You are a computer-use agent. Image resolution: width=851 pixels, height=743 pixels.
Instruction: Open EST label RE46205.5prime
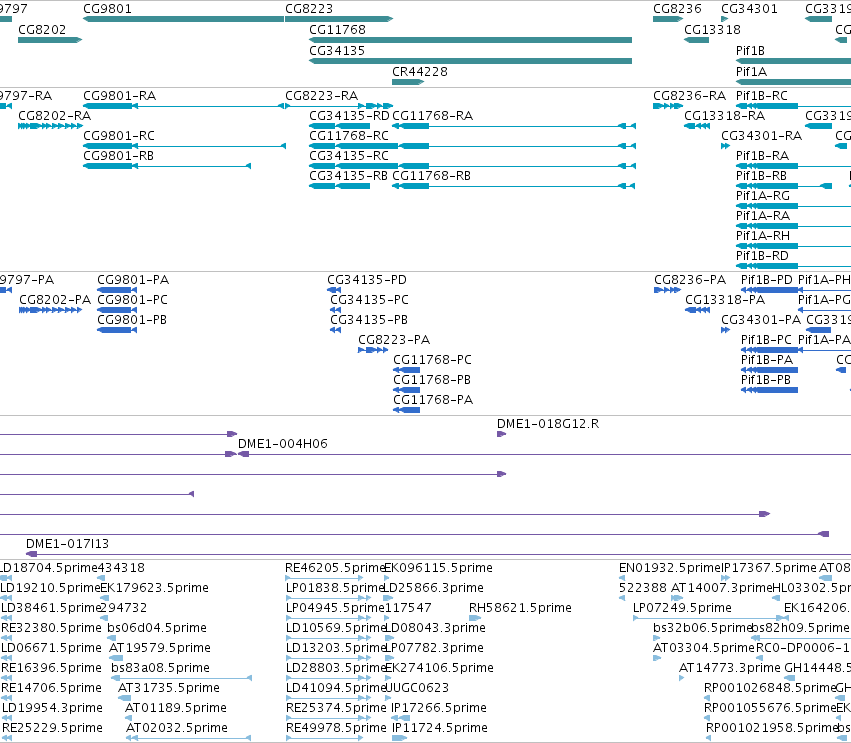point(335,568)
